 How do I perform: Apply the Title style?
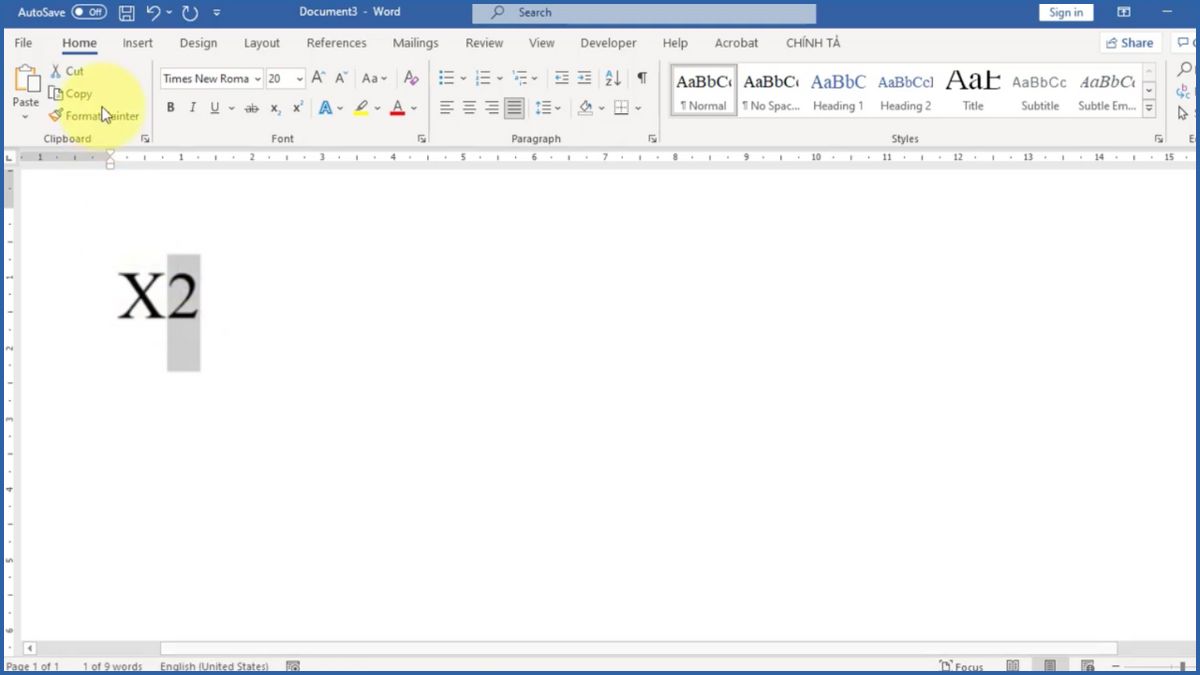pos(973,90)
